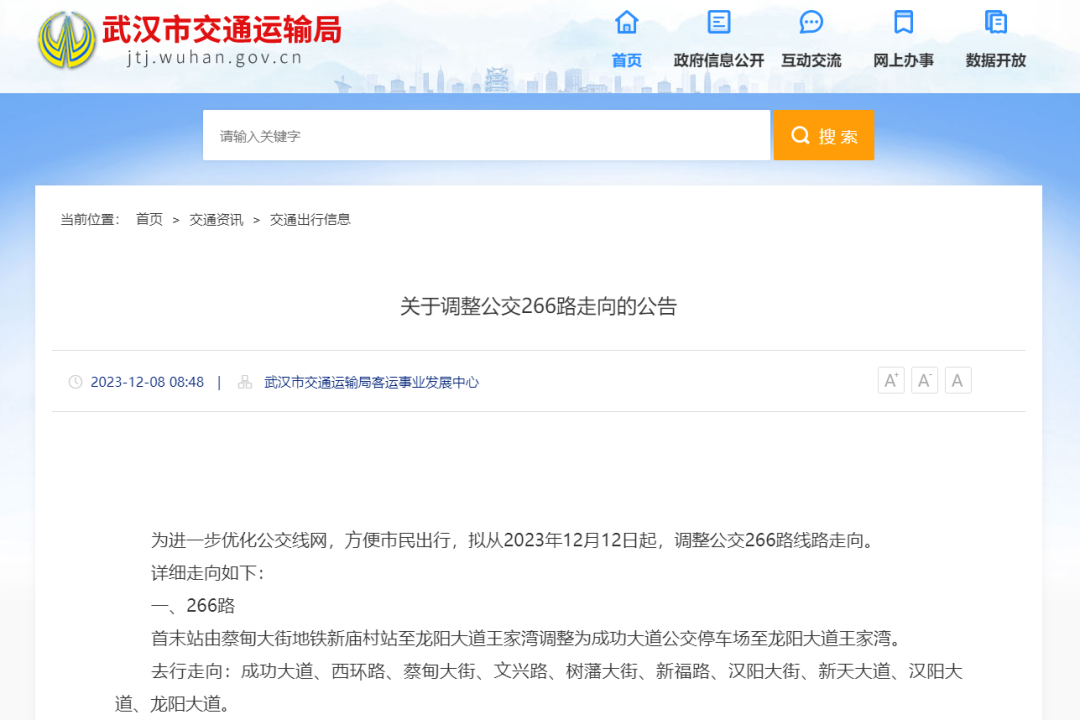Screen dimensions: 1080x720
Task: Click the magnifier icon to search
Action: pyautogui.click(x=800, y=135)
